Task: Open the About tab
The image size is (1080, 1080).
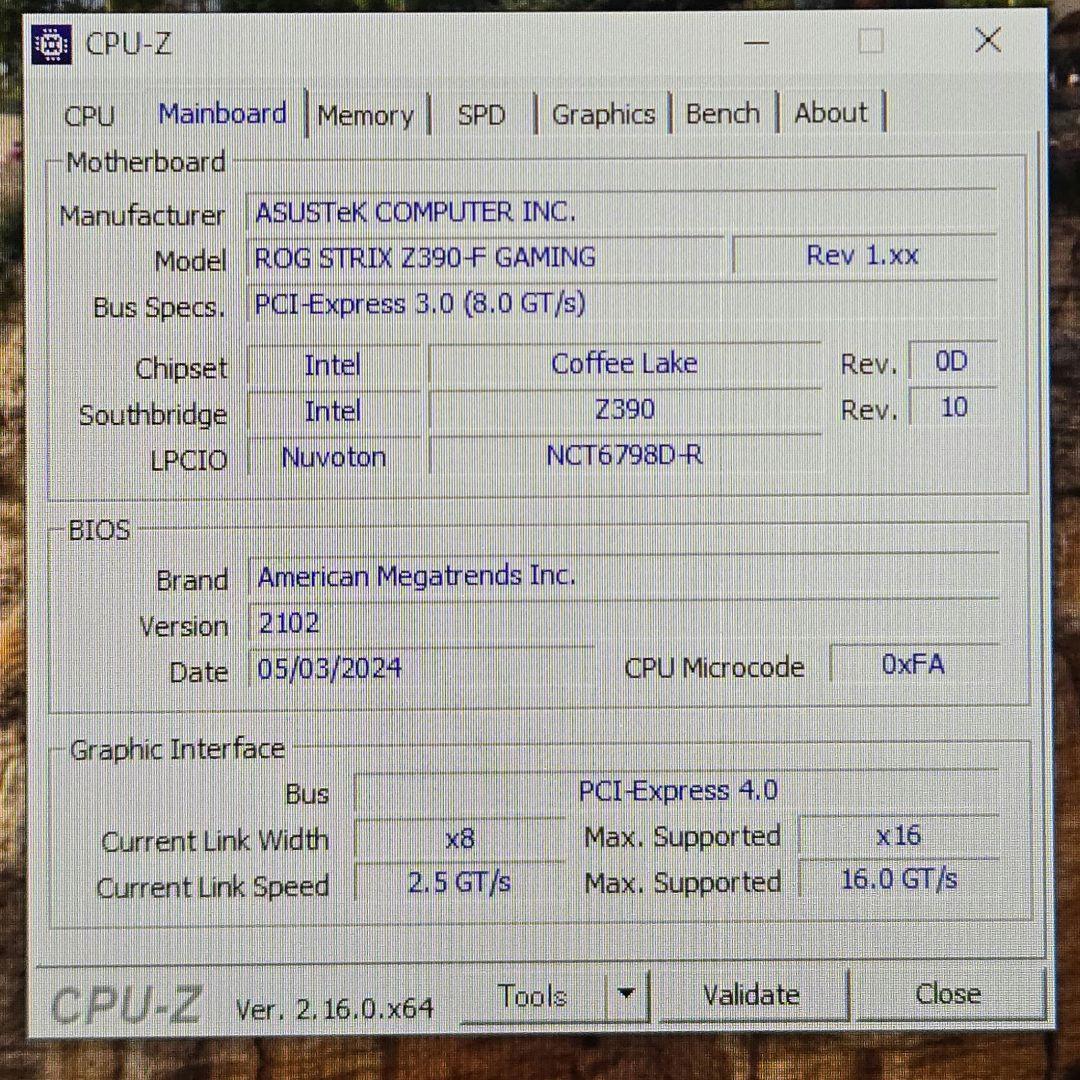Action: pyautogui.click(x=831, y=113)
